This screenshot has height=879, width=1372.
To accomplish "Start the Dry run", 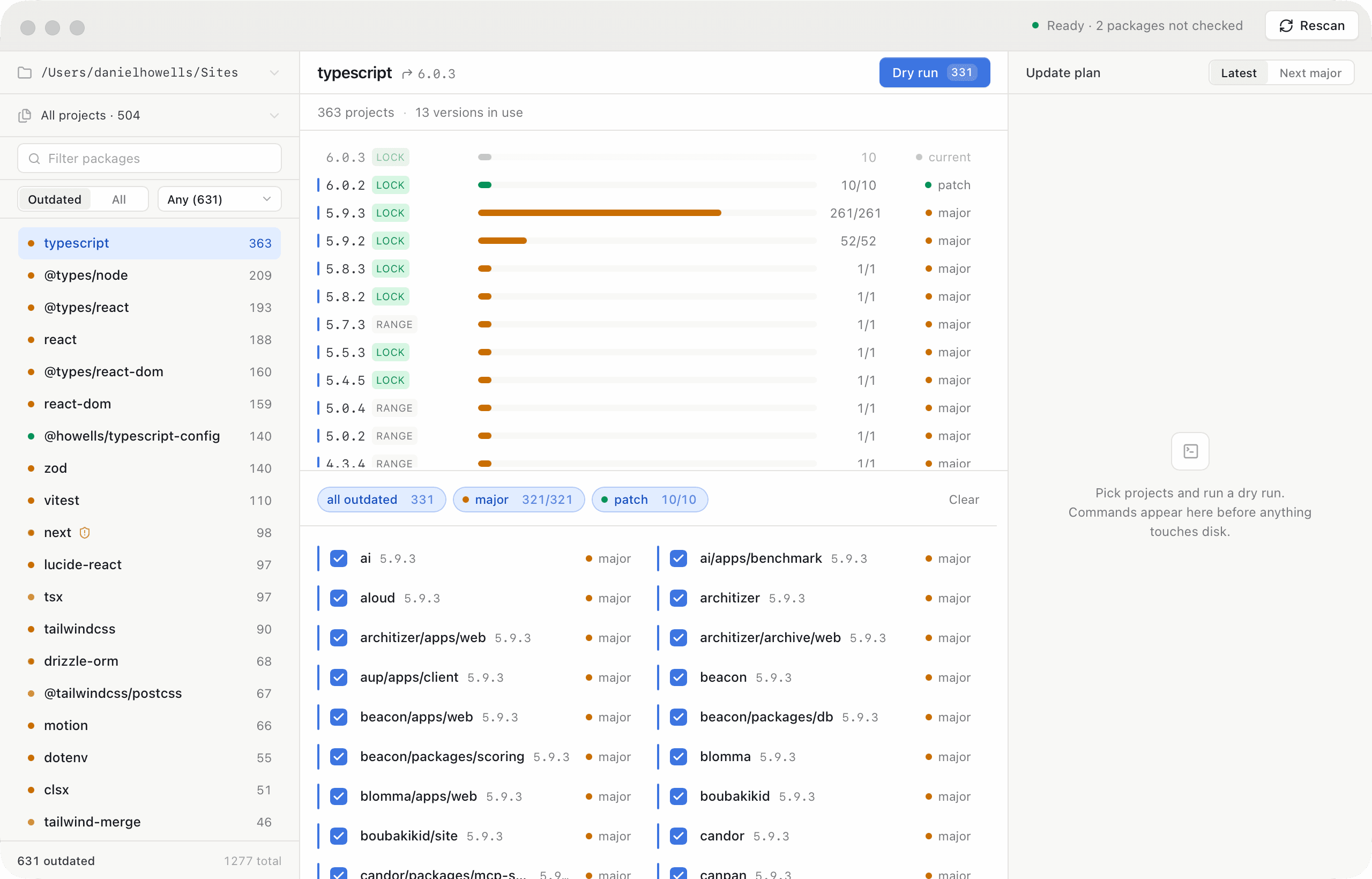I will pos(934,72).
